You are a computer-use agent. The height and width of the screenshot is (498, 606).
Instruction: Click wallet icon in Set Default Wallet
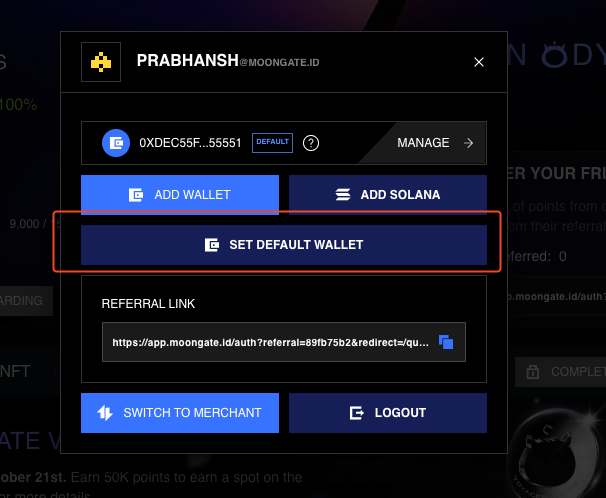tap(212, 245)
